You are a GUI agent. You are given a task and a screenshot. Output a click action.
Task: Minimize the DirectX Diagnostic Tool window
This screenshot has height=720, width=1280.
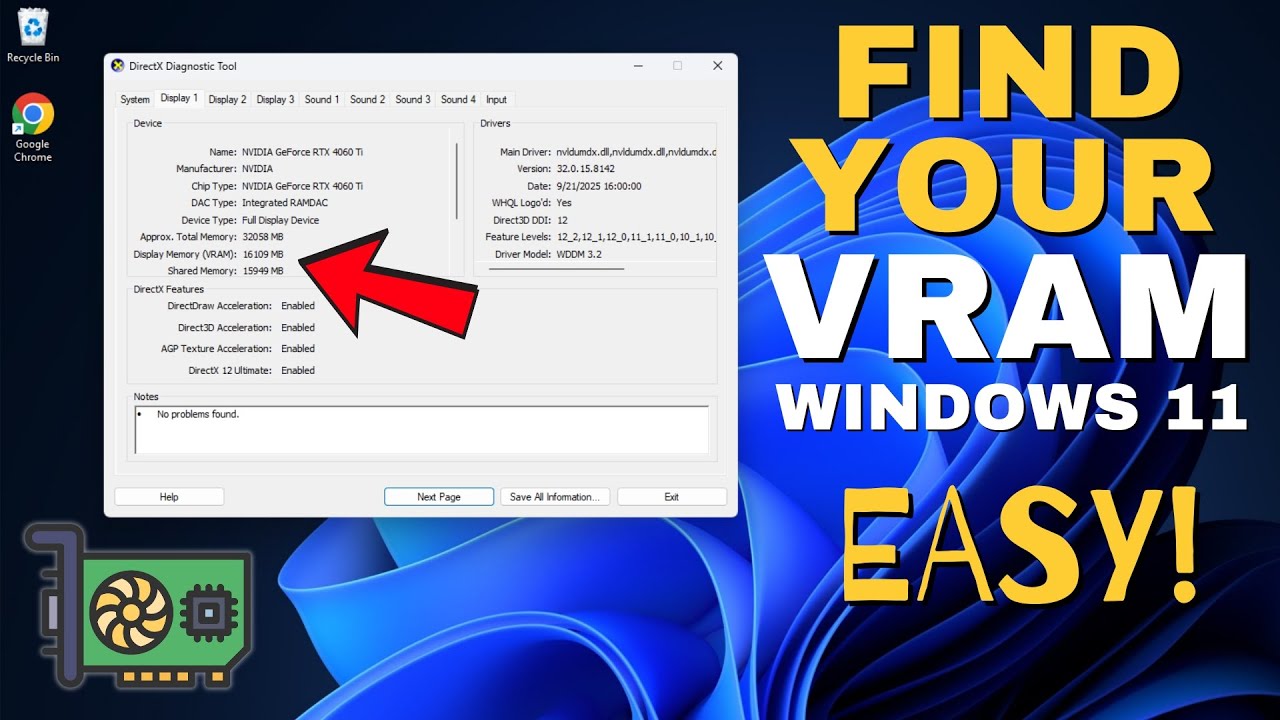click(x=637, y=66)
